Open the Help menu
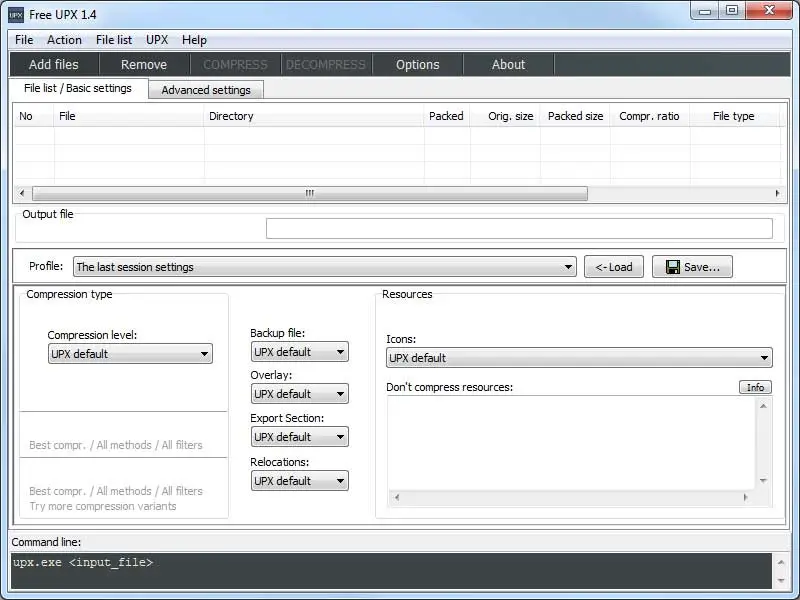 point(194,40)
